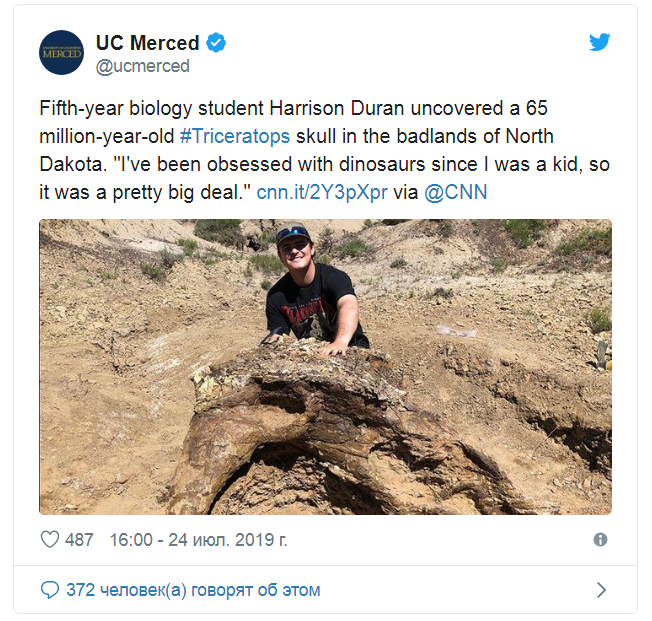Click the 16:00 tweet time
652x621 pixels.
tap(130, 540)
